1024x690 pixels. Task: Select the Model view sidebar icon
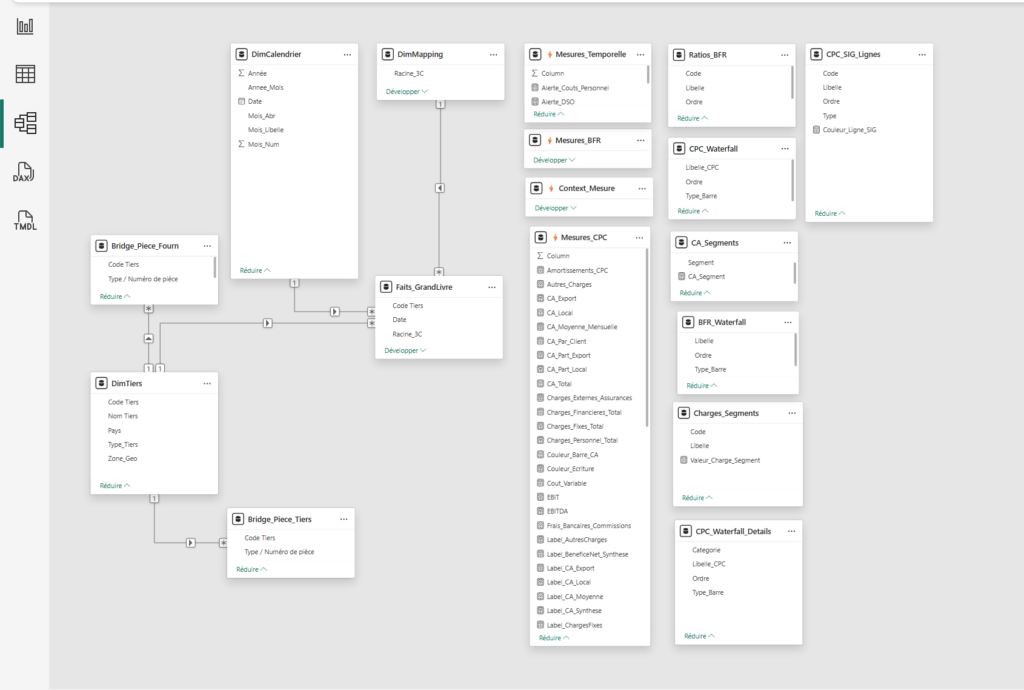[25, 123]
